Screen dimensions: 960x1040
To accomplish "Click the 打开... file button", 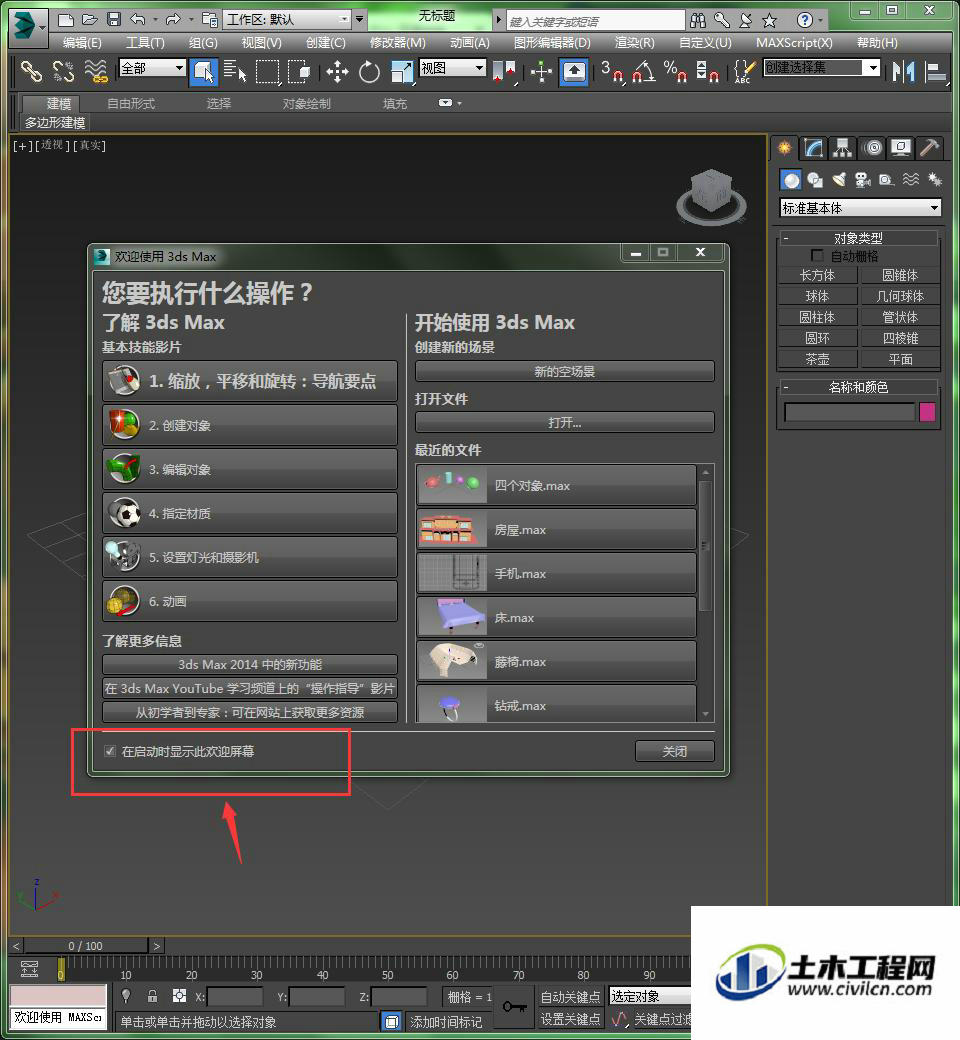I will tap(565, 422).
